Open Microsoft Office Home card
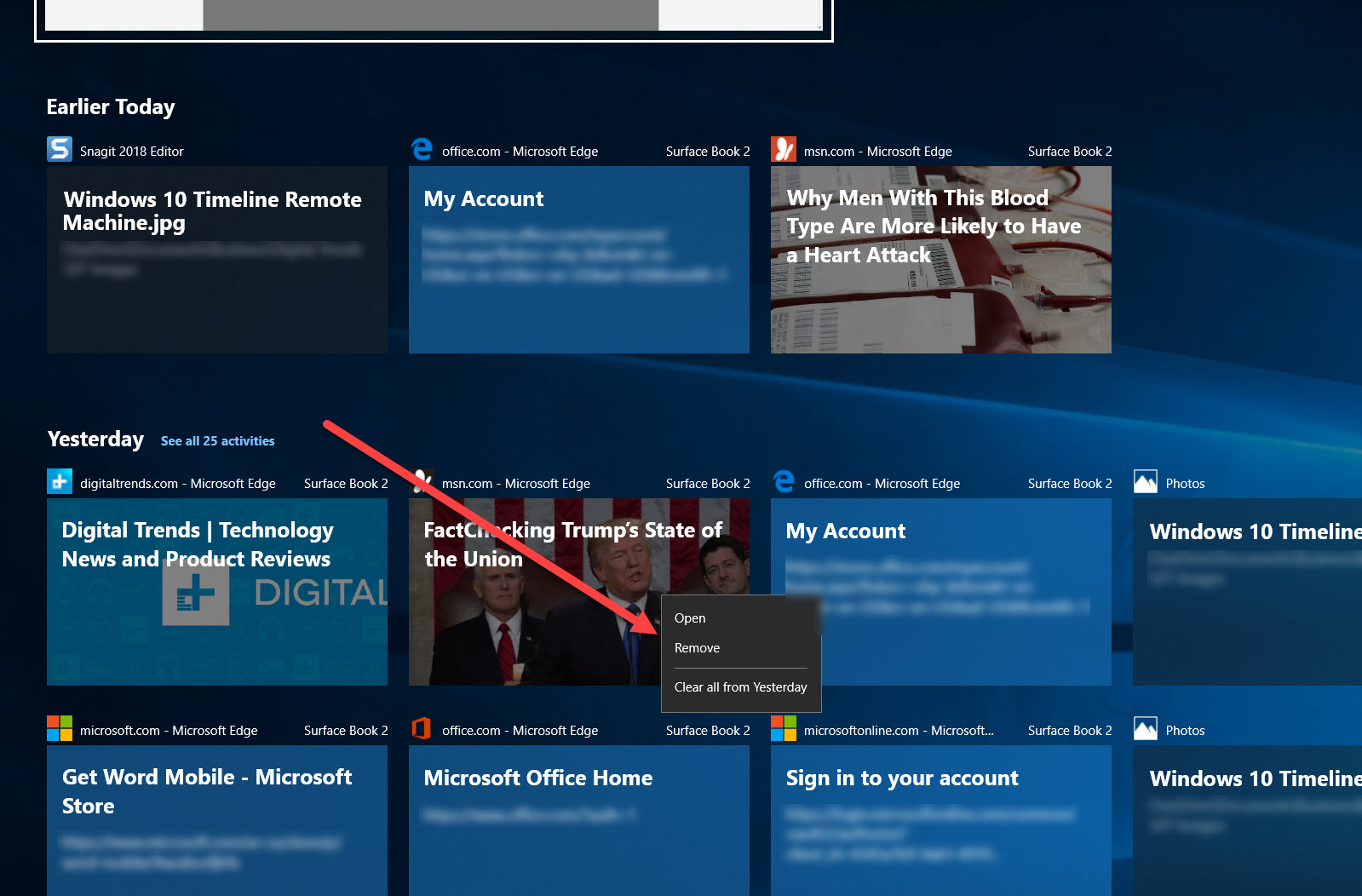This screenshot has height=896, width=1362. pyautogui.click(x=579, y=820)
